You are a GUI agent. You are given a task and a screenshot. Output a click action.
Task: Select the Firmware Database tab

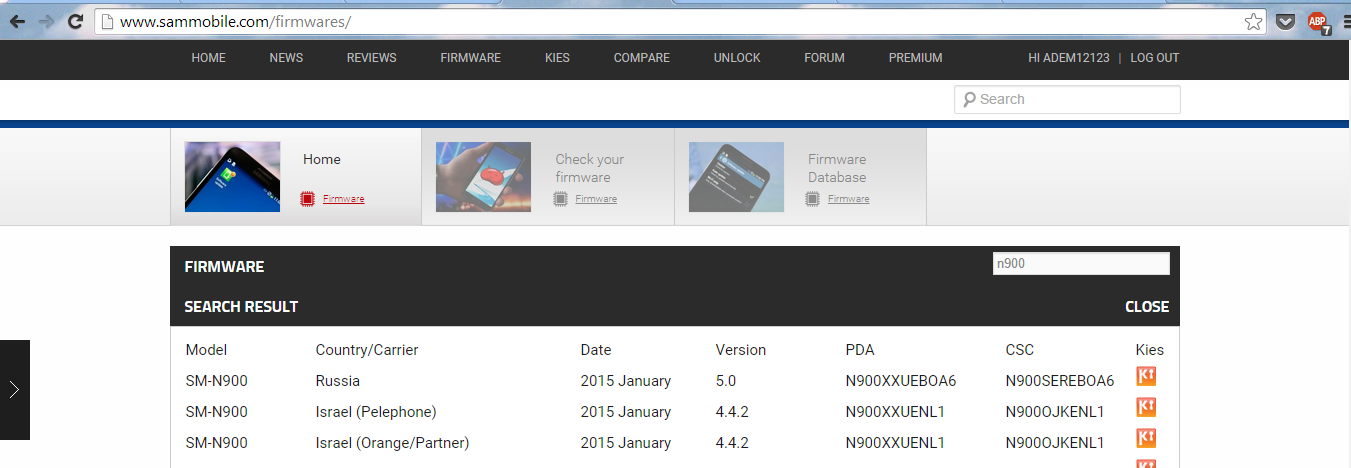pyautogui.click(x=801, y=177)
